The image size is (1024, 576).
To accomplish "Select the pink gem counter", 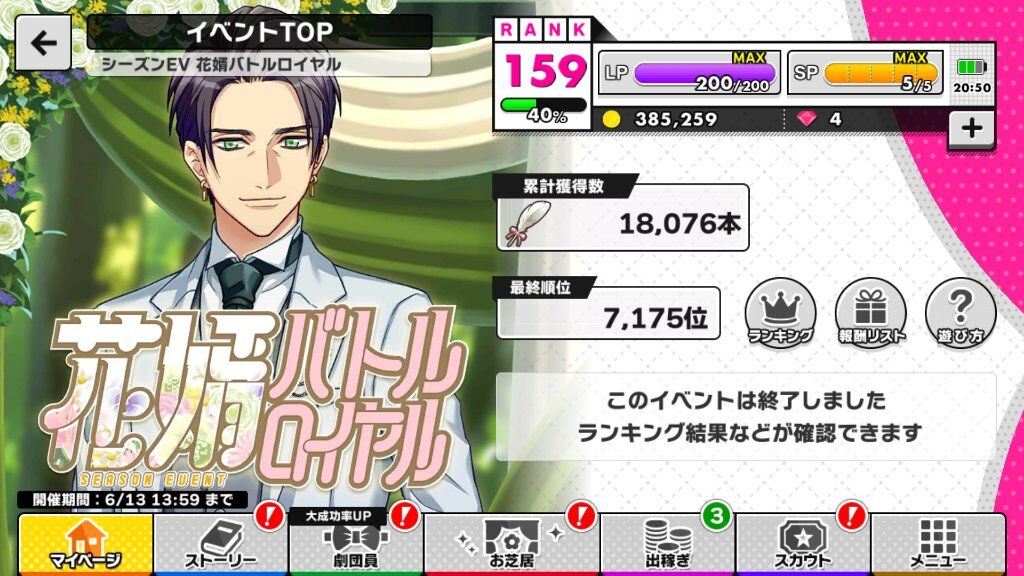I will [820, 119].
